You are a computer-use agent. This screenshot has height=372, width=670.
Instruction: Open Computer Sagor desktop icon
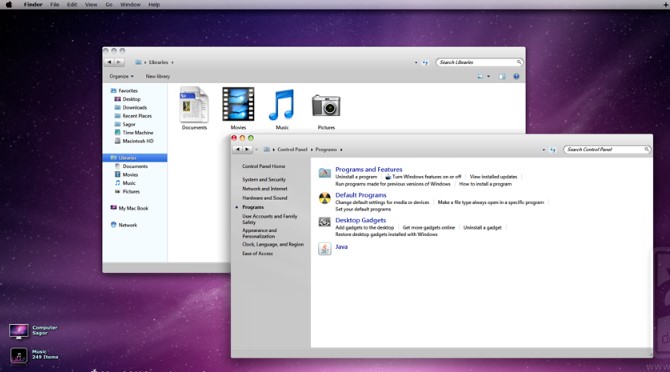tap(19, 331)
